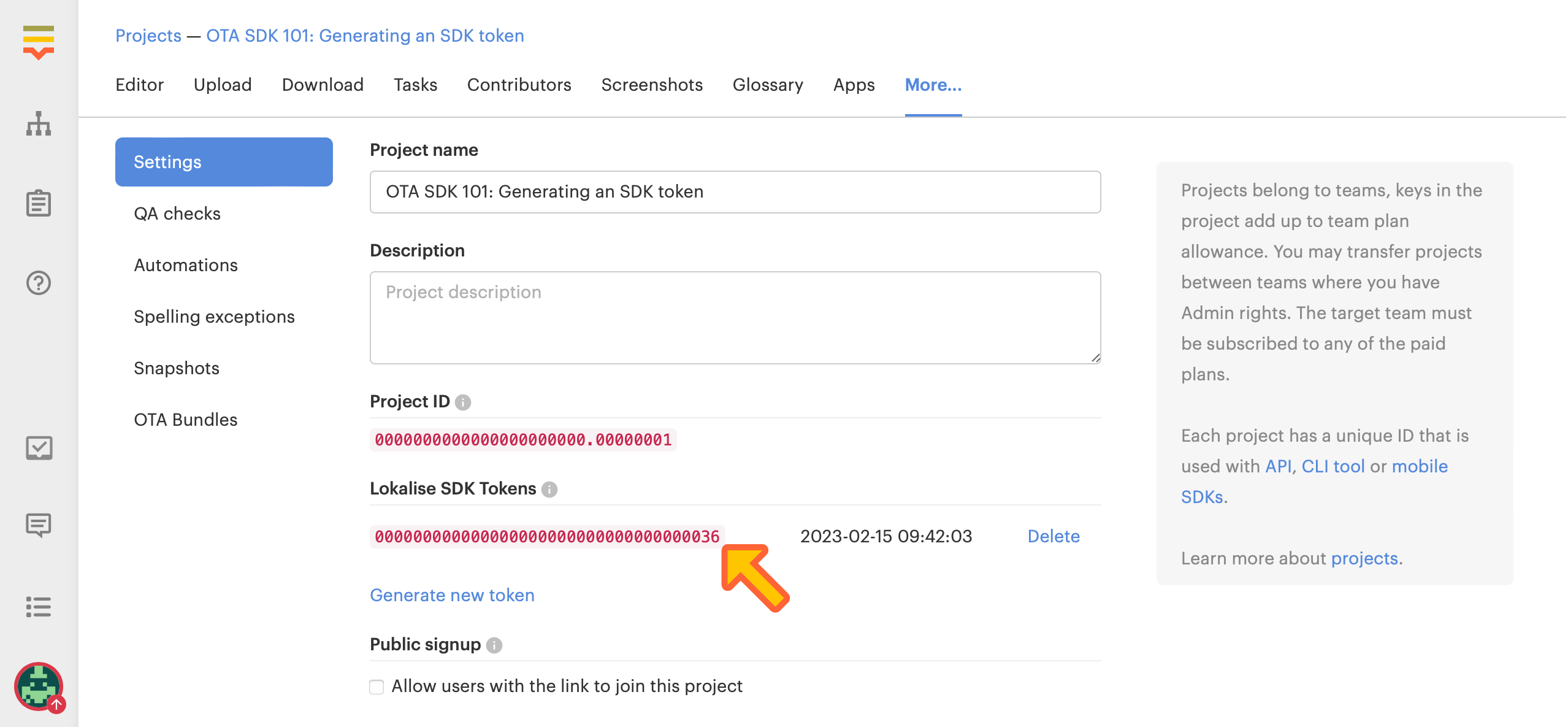
Task: Click the Project description textarea
Action: coord(735,317)
